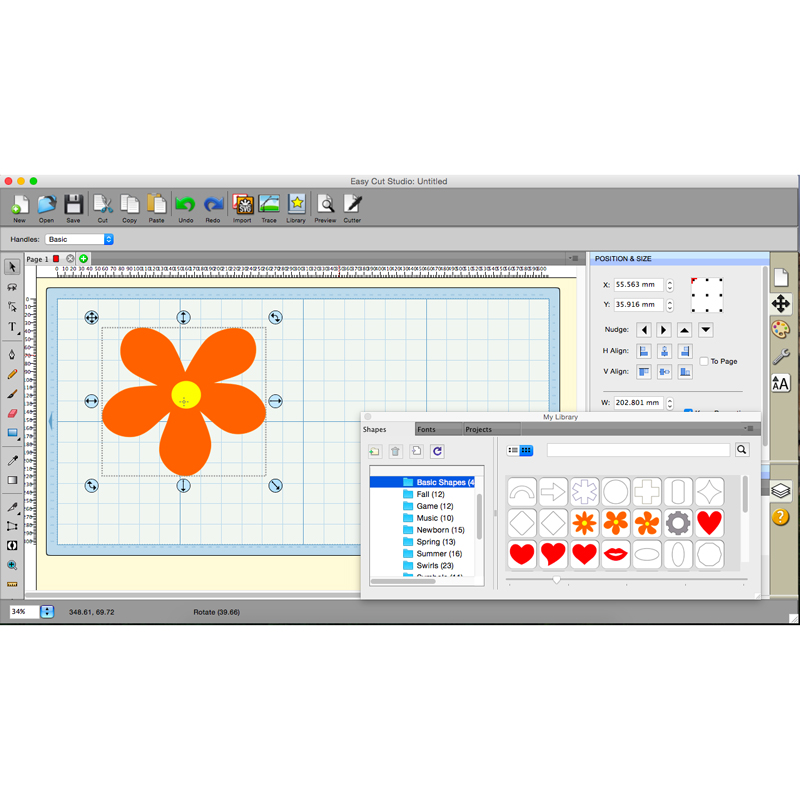Open the Cutter tool in the toolbar

coord(352,206)
